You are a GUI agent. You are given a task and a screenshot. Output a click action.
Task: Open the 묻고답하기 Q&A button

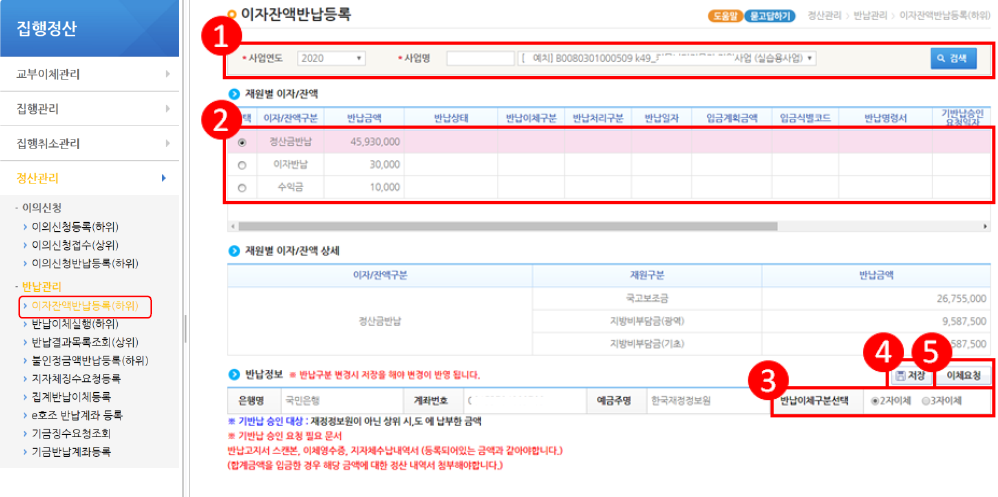point(770,15)
